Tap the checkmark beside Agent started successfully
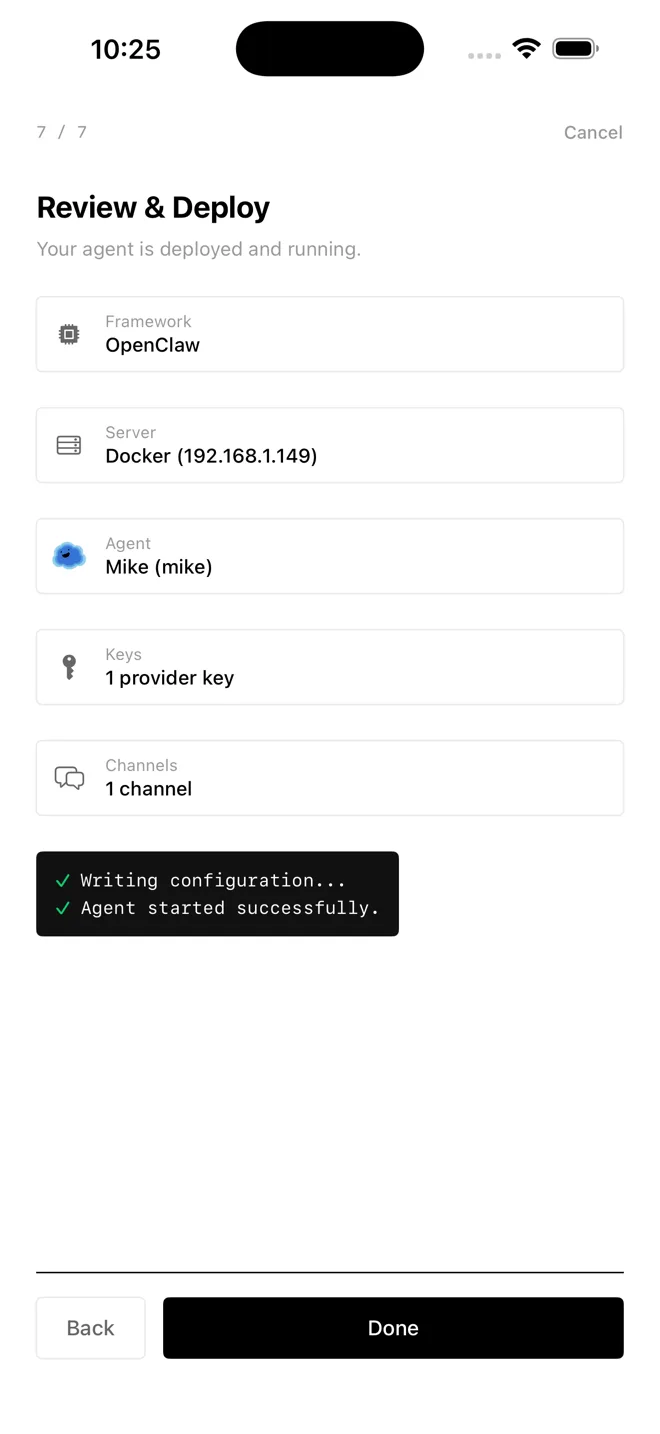The image size is (660, 1434). point(63,908)
